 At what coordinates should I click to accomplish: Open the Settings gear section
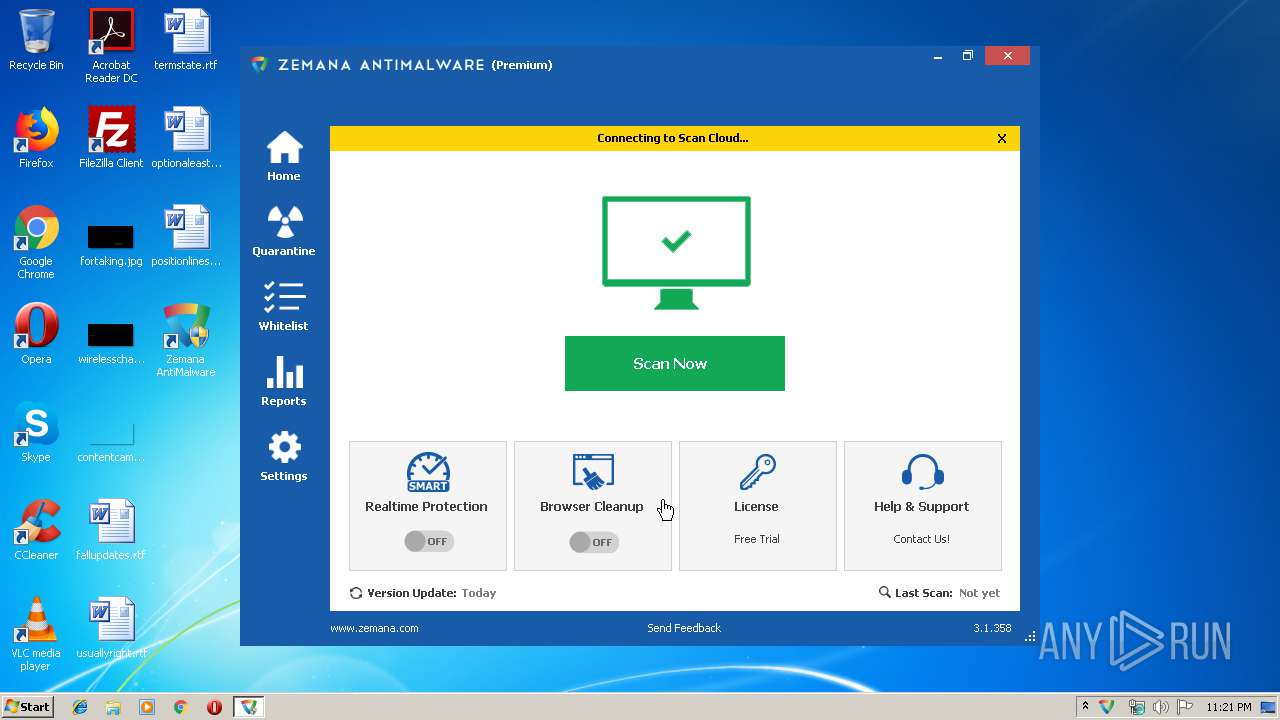pyautogui.click(x=284, y=456)
